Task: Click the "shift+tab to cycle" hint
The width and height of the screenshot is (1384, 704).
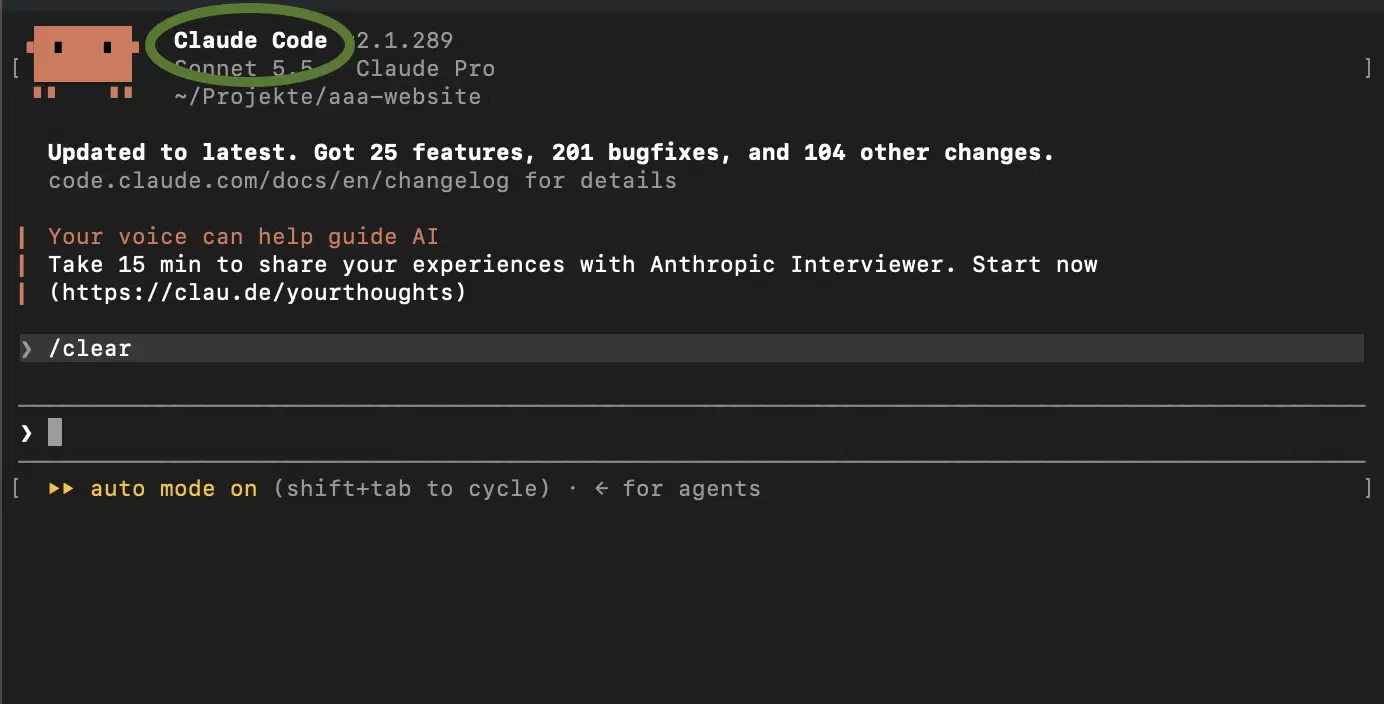Action: click(412, 489)
